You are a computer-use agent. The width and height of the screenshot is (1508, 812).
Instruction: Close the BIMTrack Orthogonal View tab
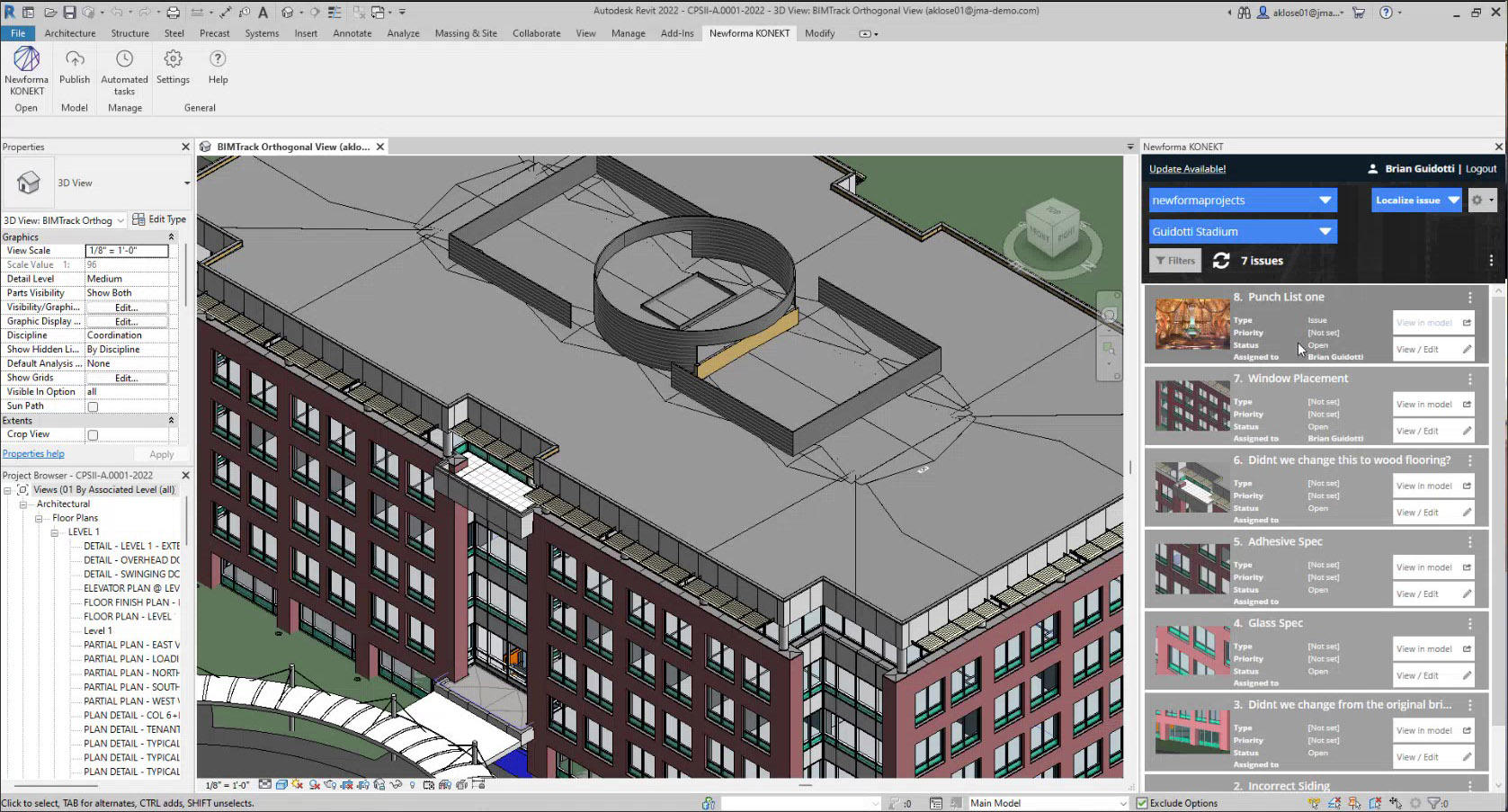click(380, 147)
